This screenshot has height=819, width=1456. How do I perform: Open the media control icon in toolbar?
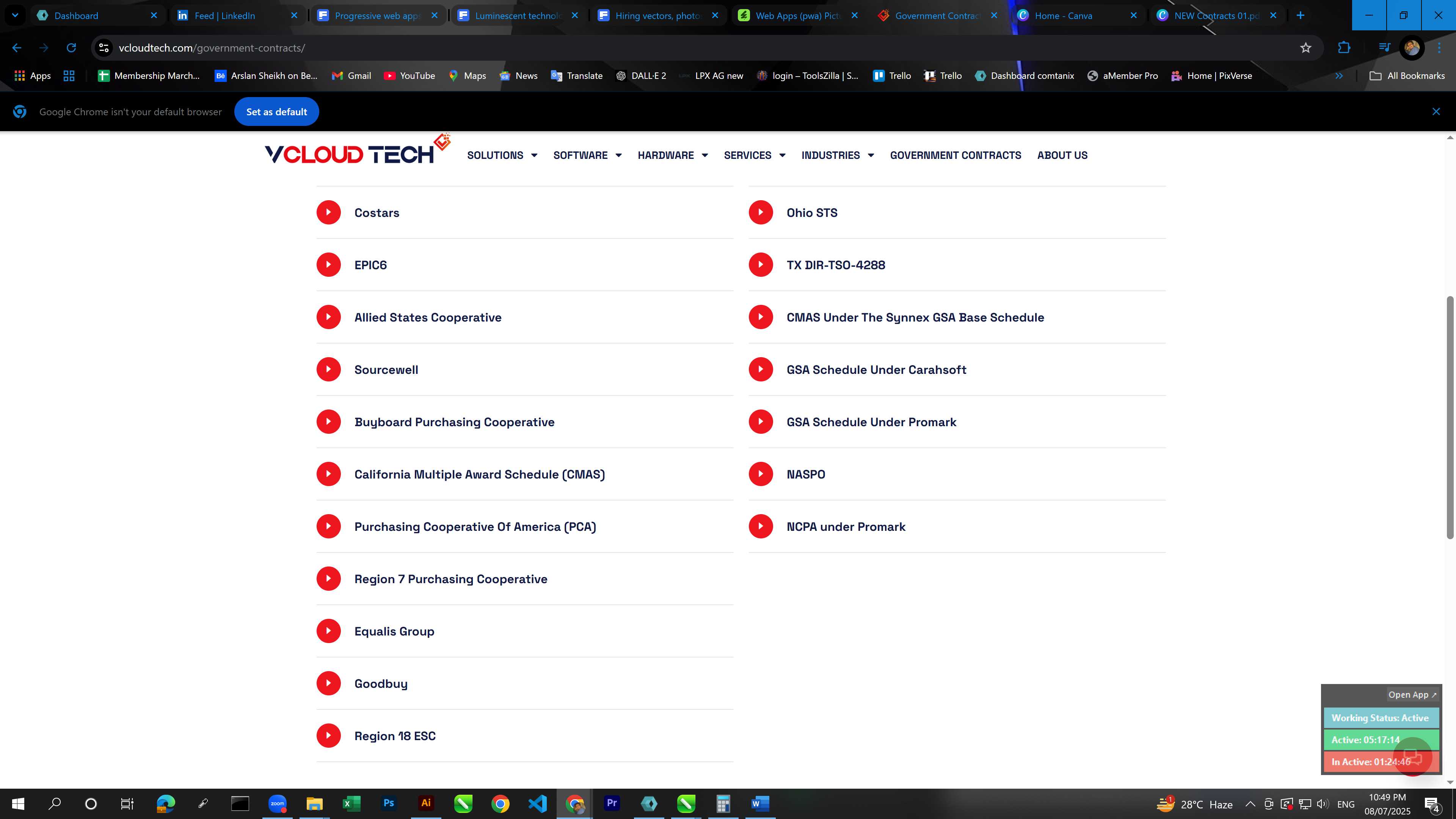click(1384, 48)
